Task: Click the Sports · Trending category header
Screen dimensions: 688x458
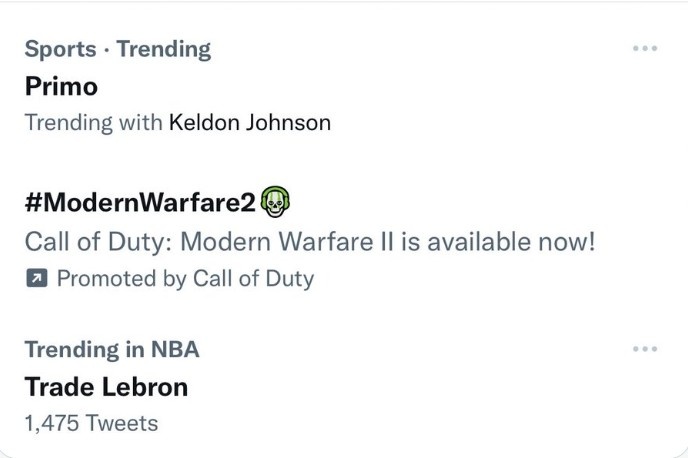Action: tap(118, 49)
